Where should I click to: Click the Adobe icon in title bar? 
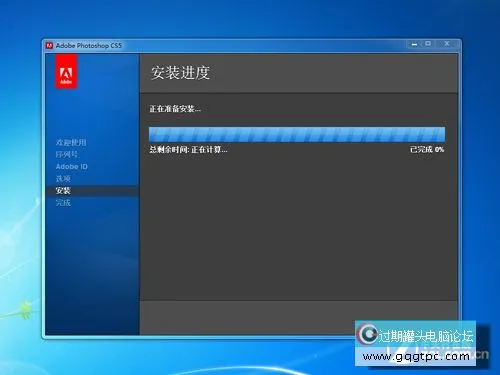(x=49, y=45)
